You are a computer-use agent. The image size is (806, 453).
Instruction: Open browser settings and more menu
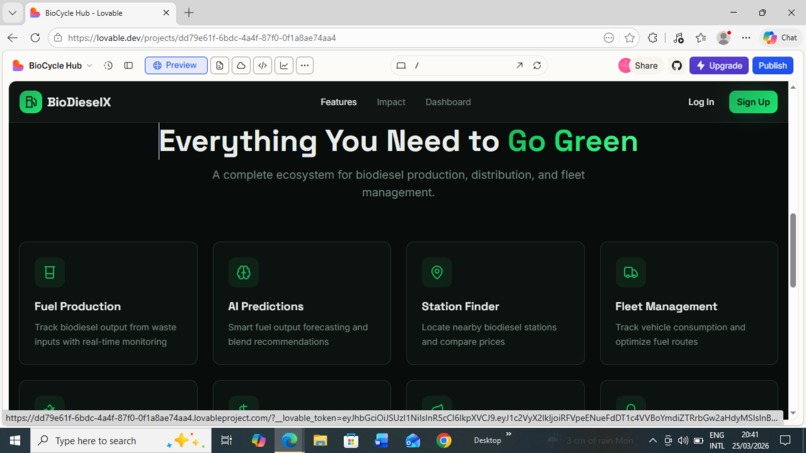pyautogui.click(x=746, y=38)
